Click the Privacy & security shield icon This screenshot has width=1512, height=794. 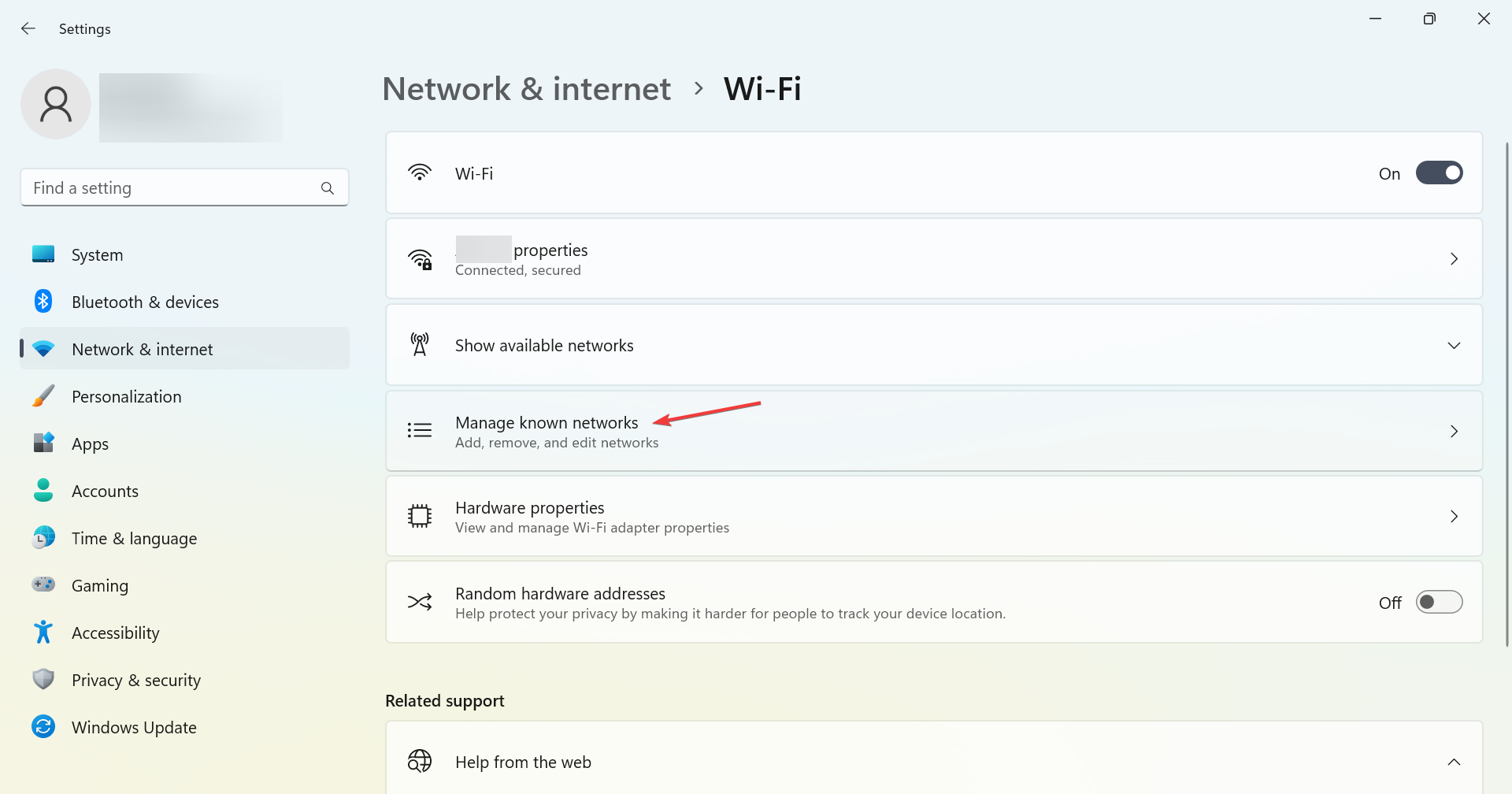tap(43, 680)
